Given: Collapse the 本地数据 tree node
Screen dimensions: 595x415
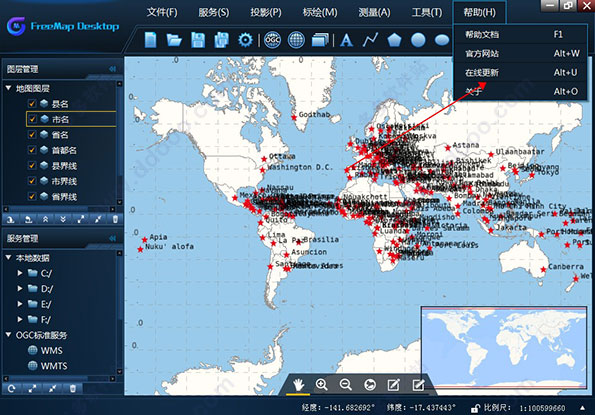Looking at the screenshot, I should point(8,258).
